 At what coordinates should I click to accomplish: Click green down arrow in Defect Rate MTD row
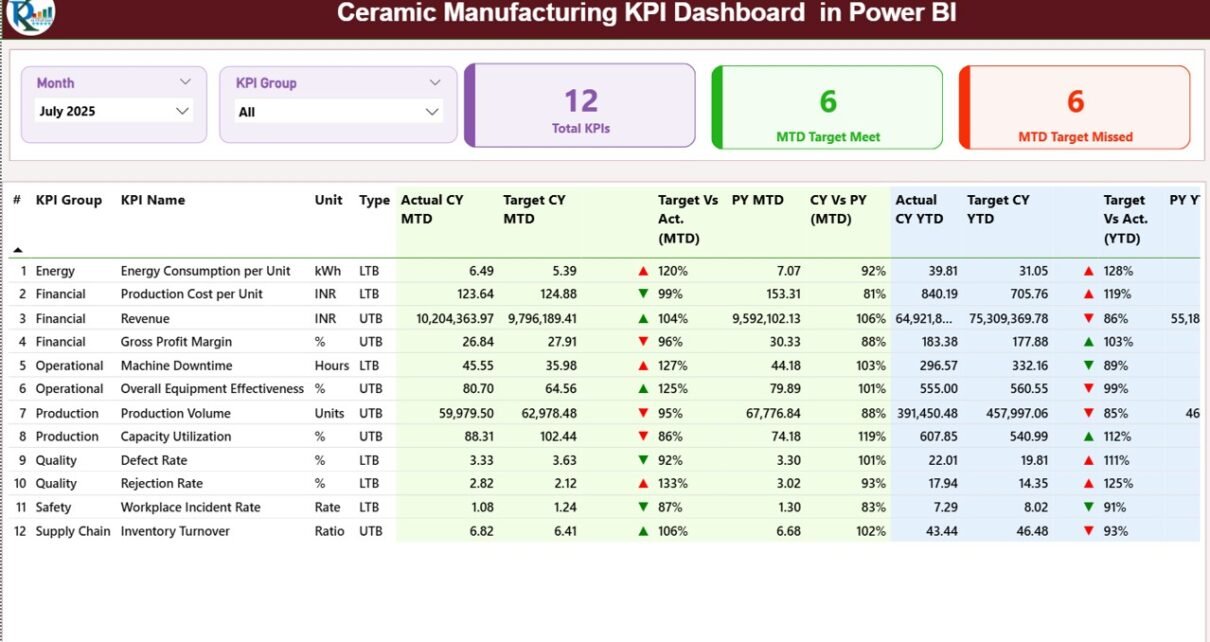643,461
